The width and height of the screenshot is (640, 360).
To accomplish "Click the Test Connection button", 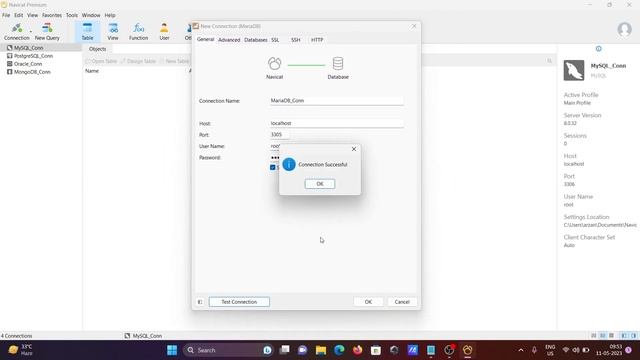I will point(239,302).
